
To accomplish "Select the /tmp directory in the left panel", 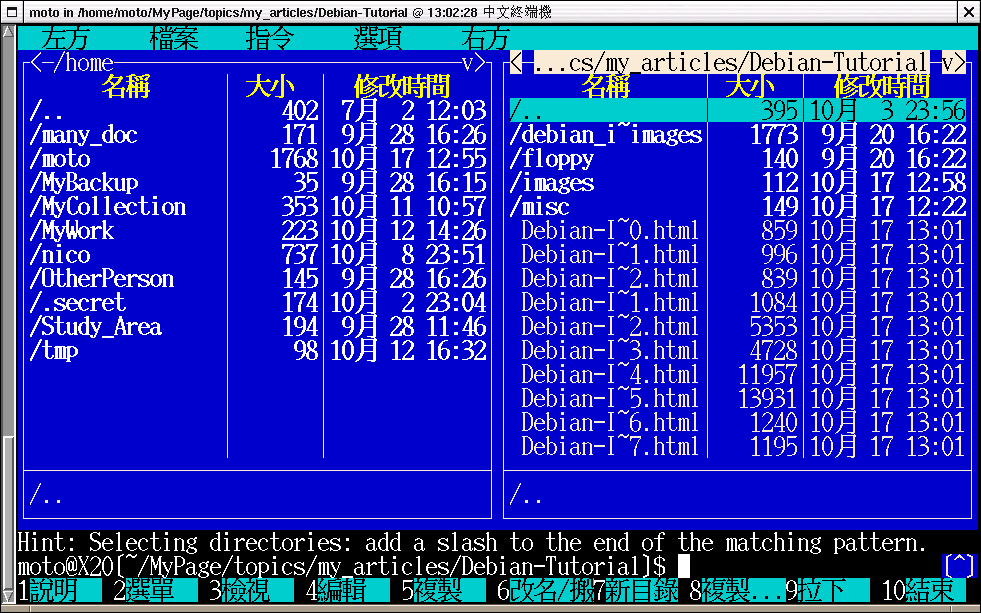I will click(x=258, y=350).
